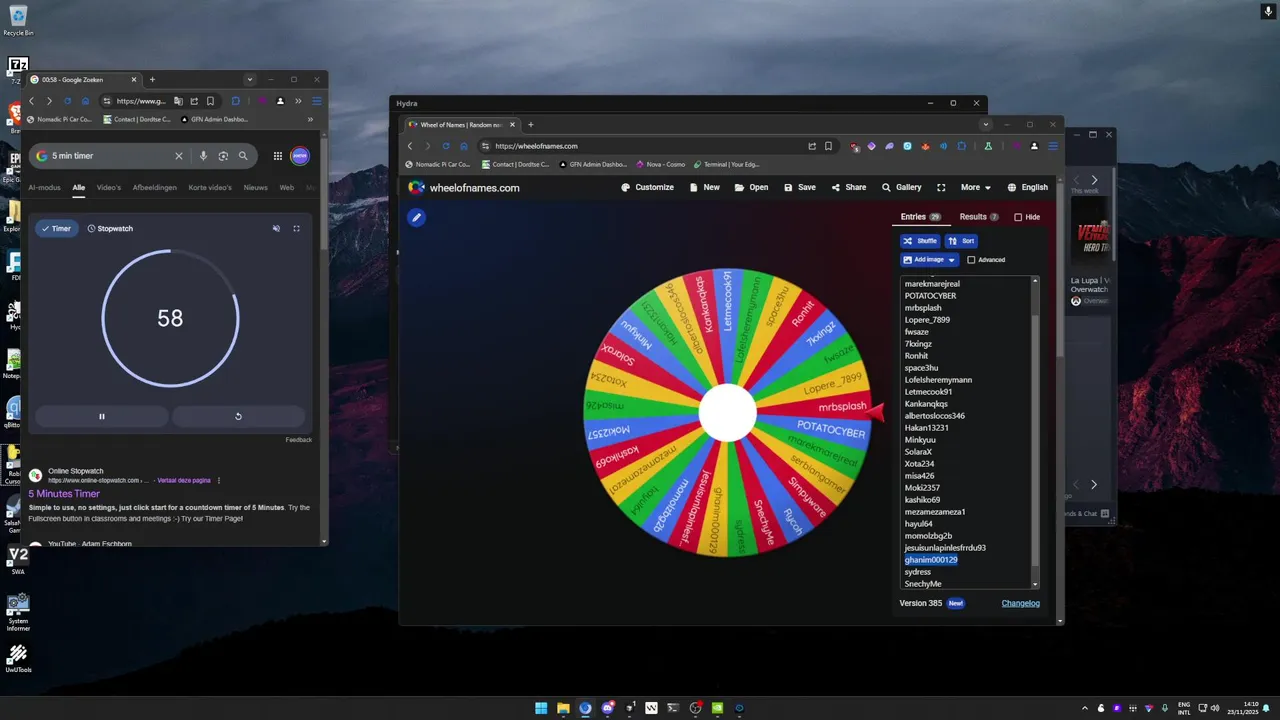The height and width of the screenshot is (720, 1280).
Task: Switch to the Entries tab
Action: (x=920, y=217)
